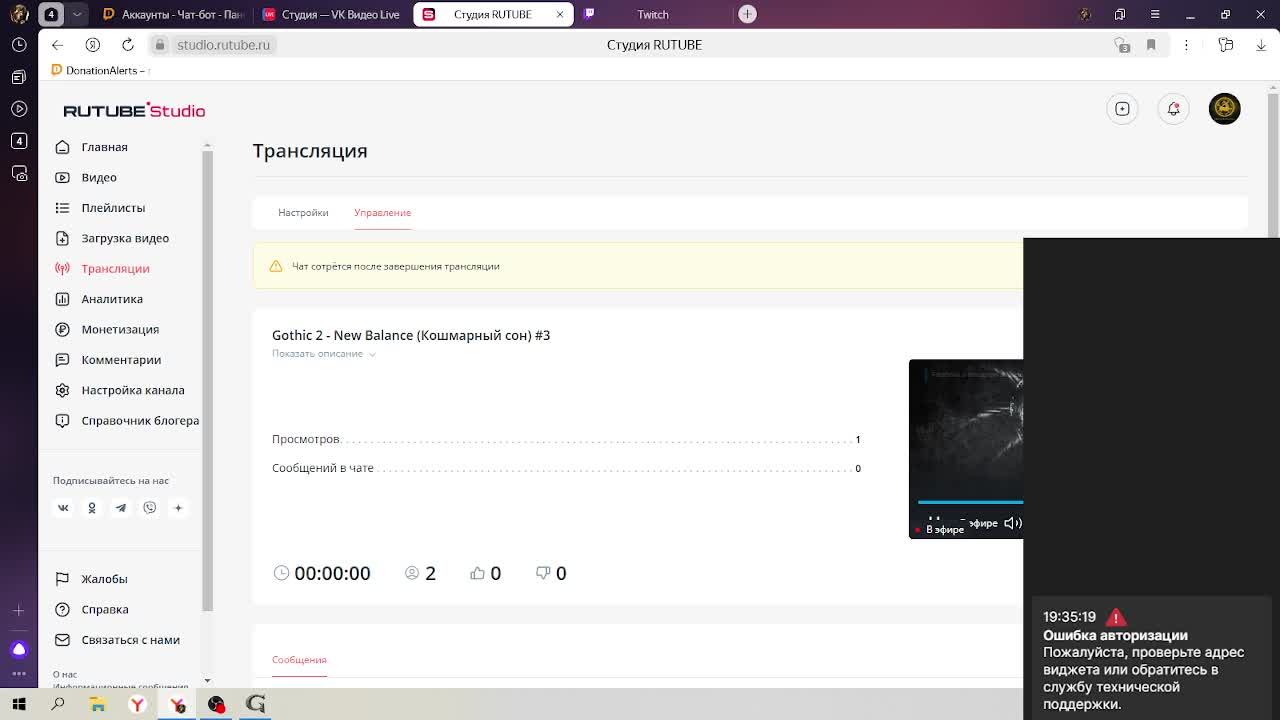Mute the stream preview player volume
The height and width of the screenshot is (720, 1280).
pyautogui.click(x=1012, y=523)
